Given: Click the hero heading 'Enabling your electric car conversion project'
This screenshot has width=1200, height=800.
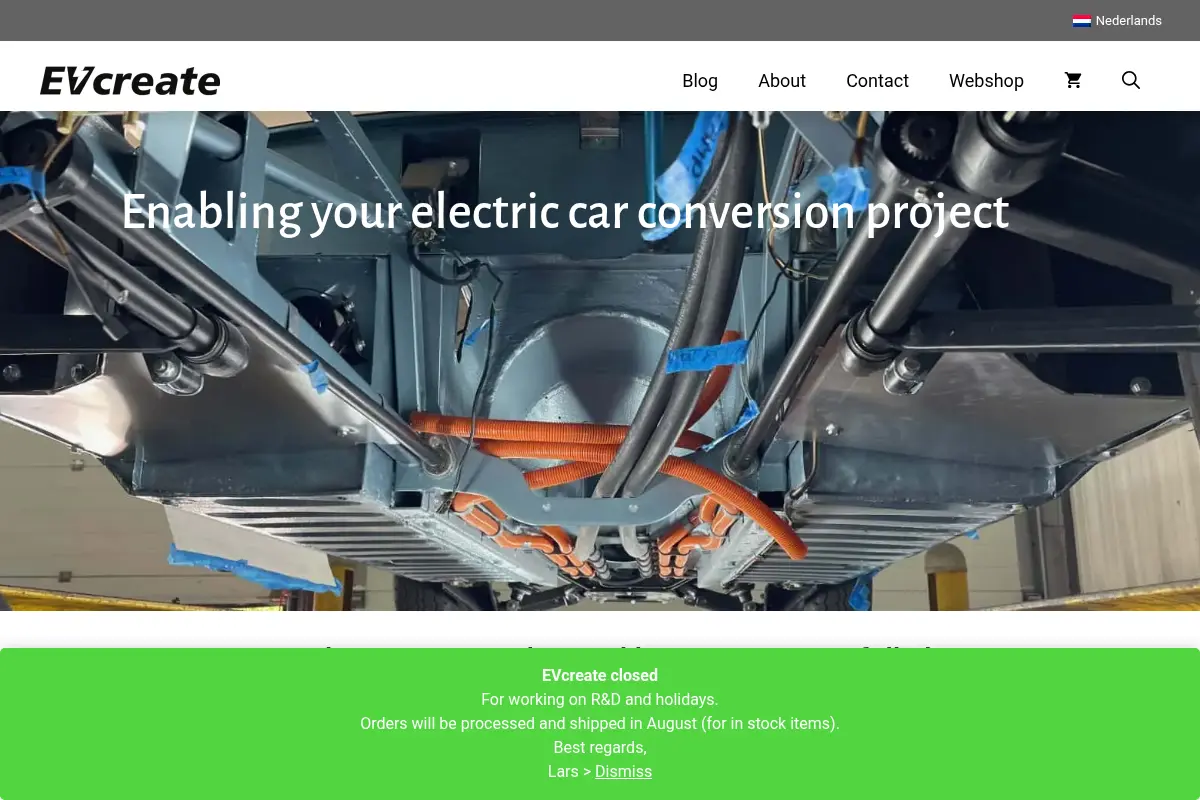Looking at the screenshot, I should 565,211.
